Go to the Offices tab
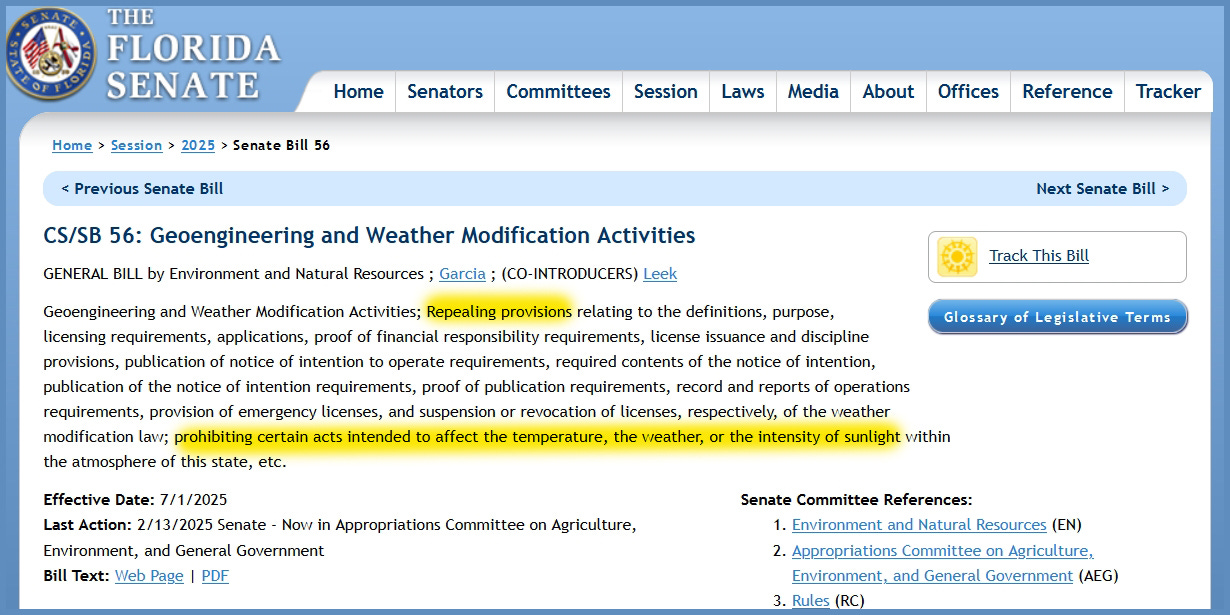Image resolution: width=1230 pixels, height=615 pixels. click(x=968, y=91)
